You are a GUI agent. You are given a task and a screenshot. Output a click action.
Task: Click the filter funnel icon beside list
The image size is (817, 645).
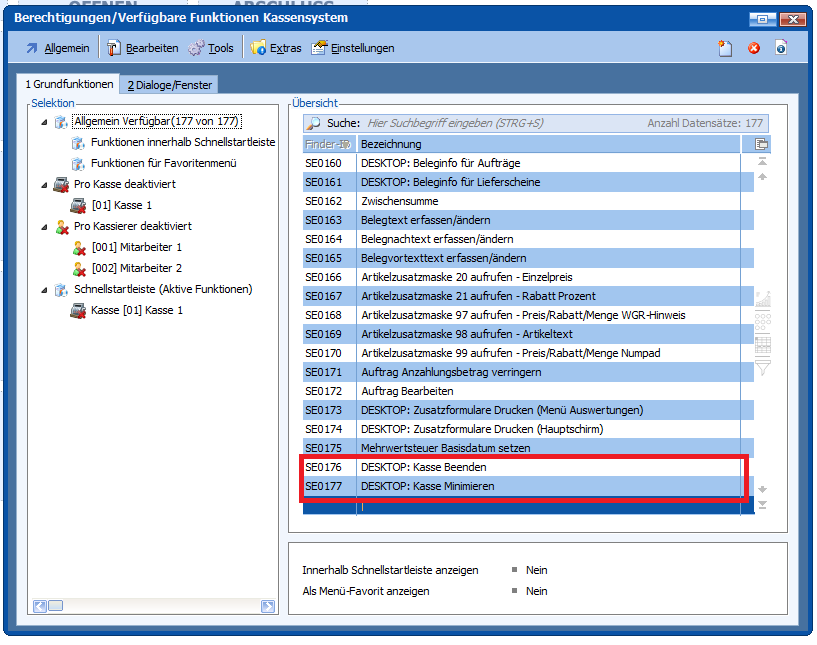tap(763, 368)
